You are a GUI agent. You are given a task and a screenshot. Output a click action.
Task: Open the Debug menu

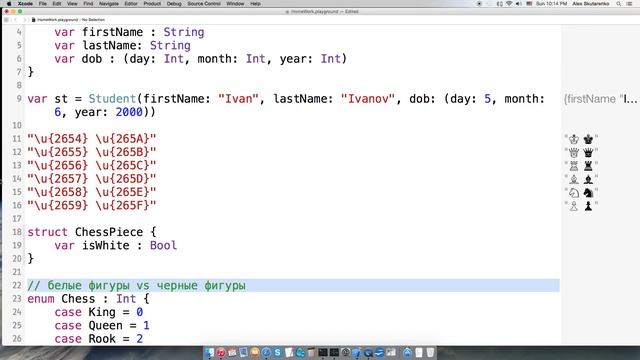click(174, 4)
